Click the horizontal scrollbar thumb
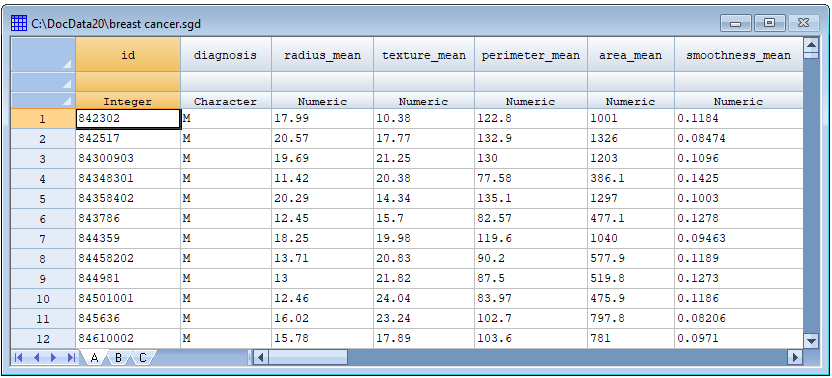 coord(308,357)
